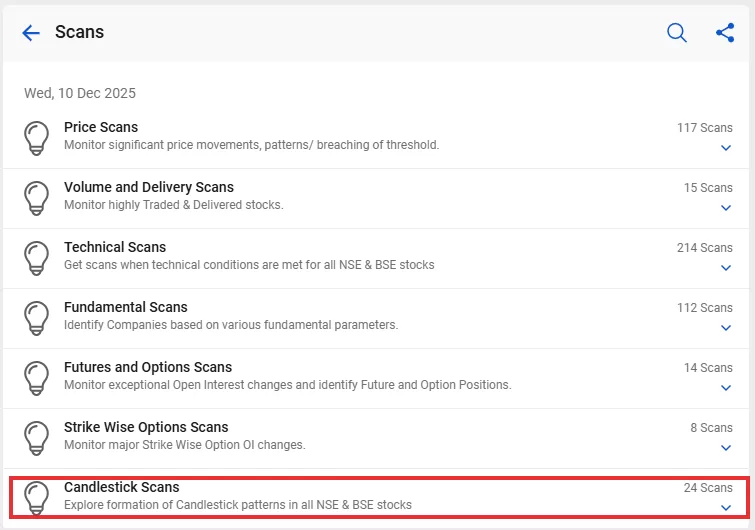Click the share icon

725,33
